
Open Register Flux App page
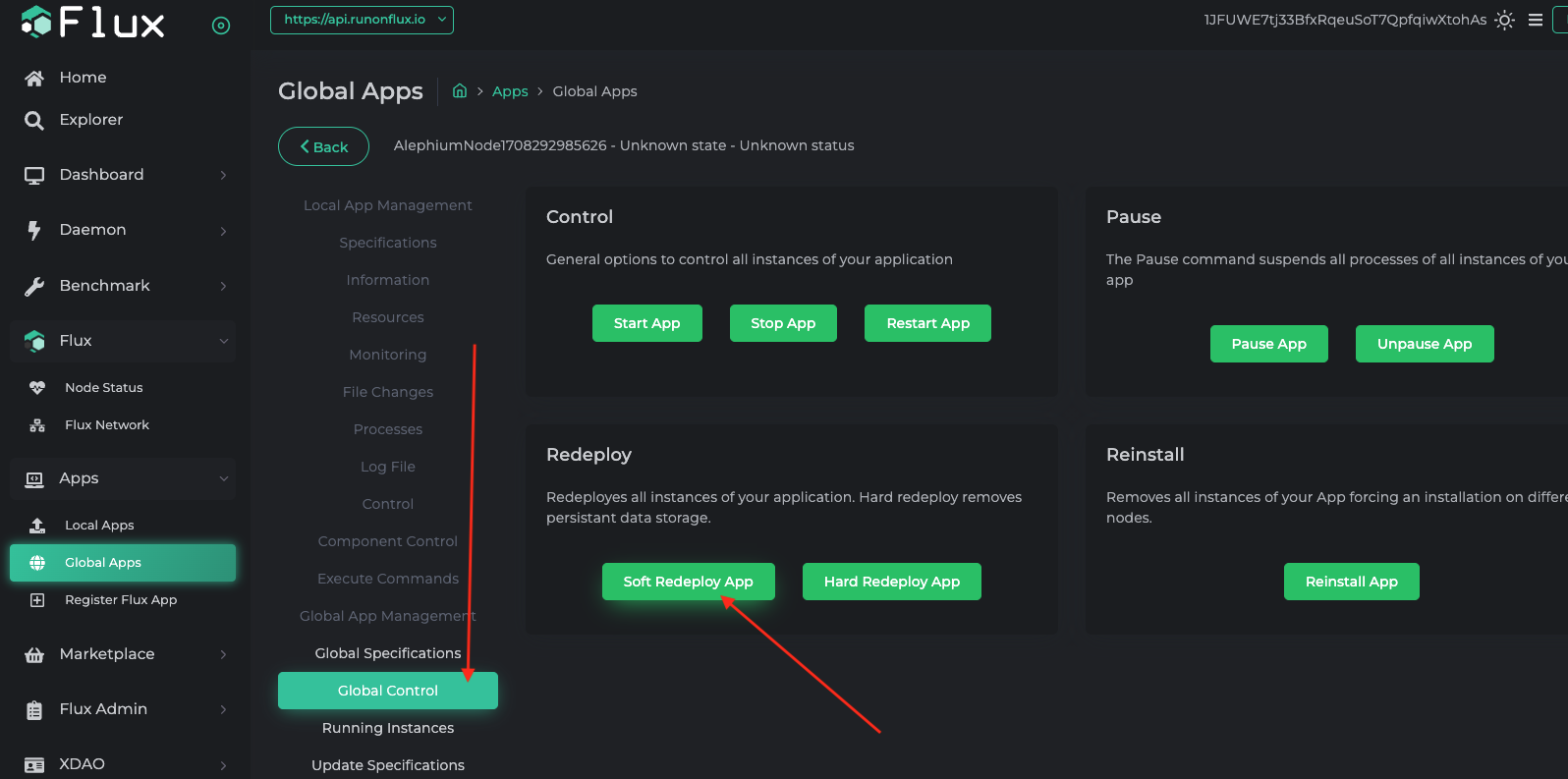pyautogui.click(x=123, y=600)
